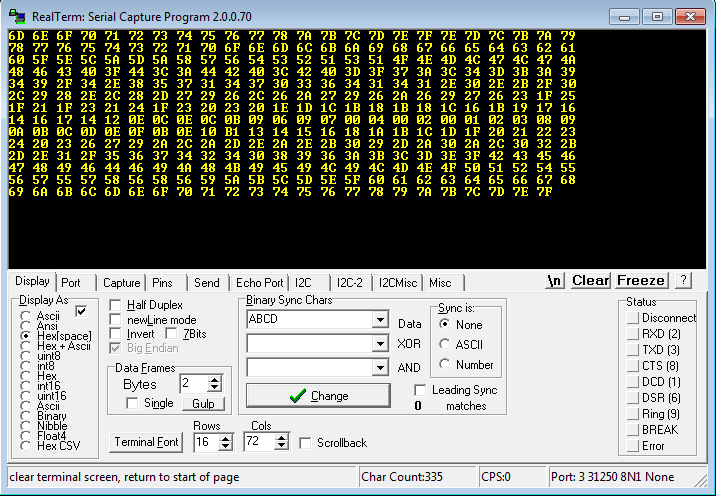Screen dimensions: 723x500
Task: Click into the Cols value field
Action: tap(264, 442)
